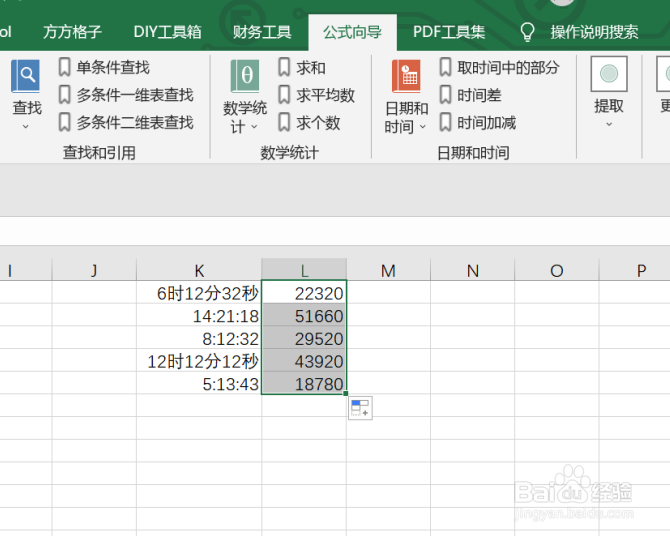Choose the 求平均数 formula
The height and width of the screenshot is (536, 670).
coord(326,95)
